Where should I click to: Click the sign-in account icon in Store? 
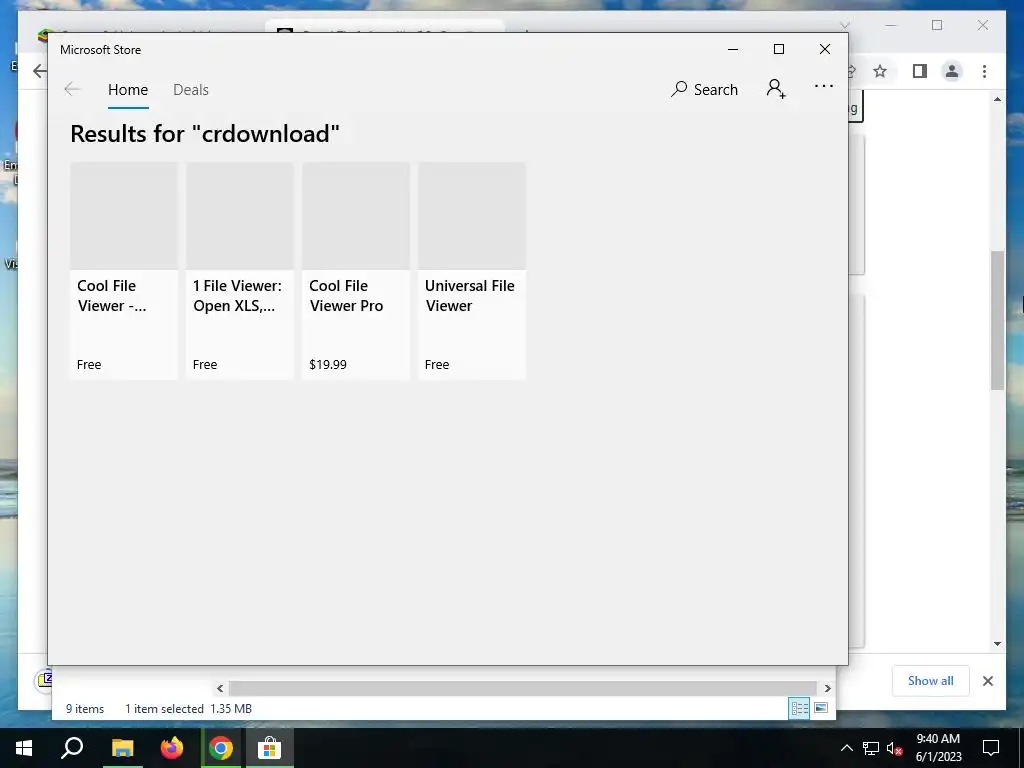pyautogui.click(x=776, y=89)
